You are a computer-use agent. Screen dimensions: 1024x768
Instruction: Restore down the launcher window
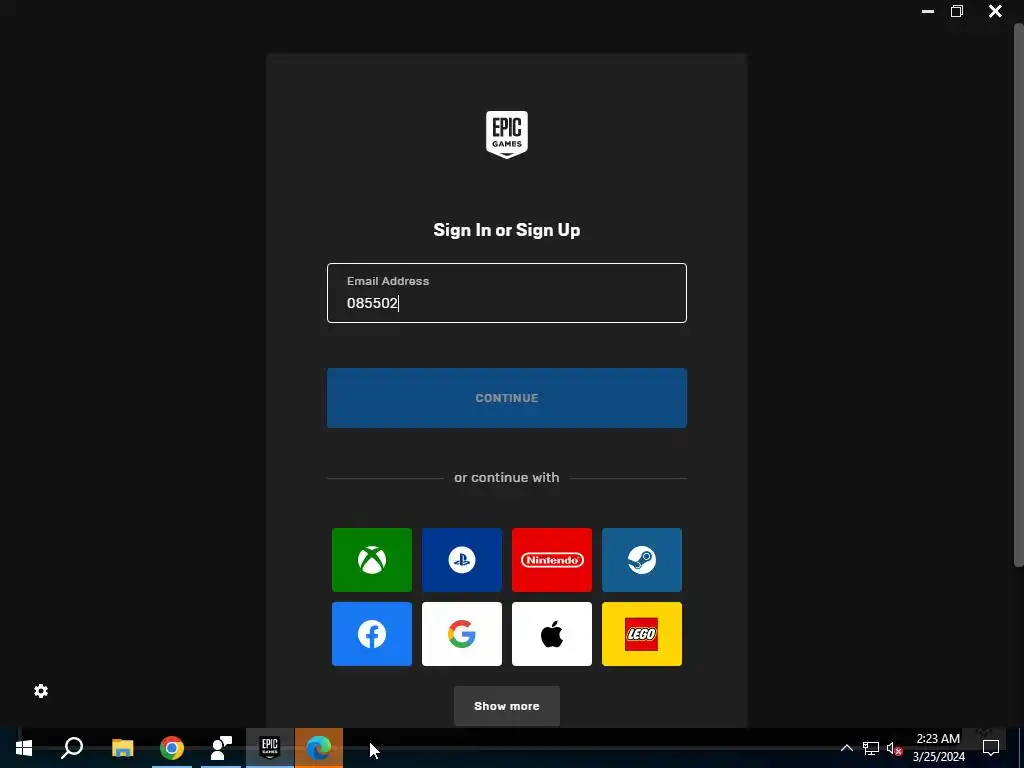(957, 11)
